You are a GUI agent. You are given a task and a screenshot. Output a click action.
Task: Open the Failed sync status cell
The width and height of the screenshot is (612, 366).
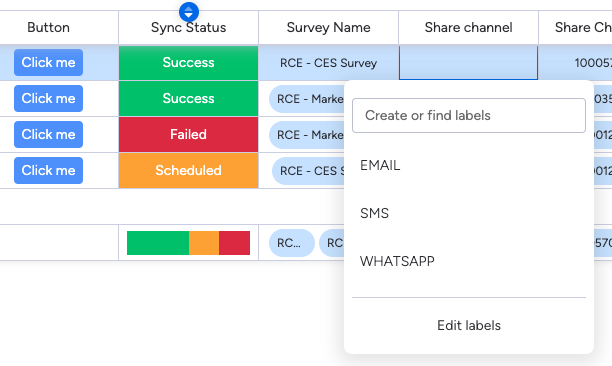pos(189,135)
